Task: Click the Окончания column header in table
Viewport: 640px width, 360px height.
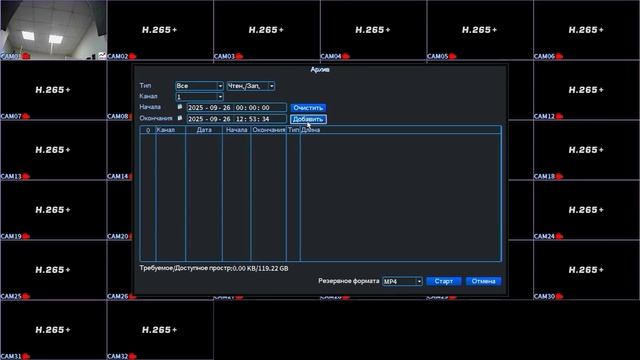Action: 269,130
